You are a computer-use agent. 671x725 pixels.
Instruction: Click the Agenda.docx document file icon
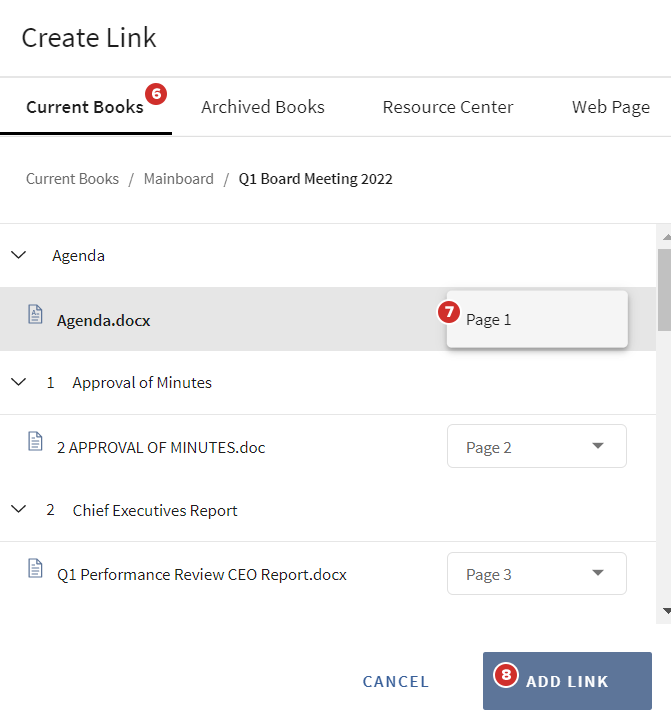click(x=36, y=315)
